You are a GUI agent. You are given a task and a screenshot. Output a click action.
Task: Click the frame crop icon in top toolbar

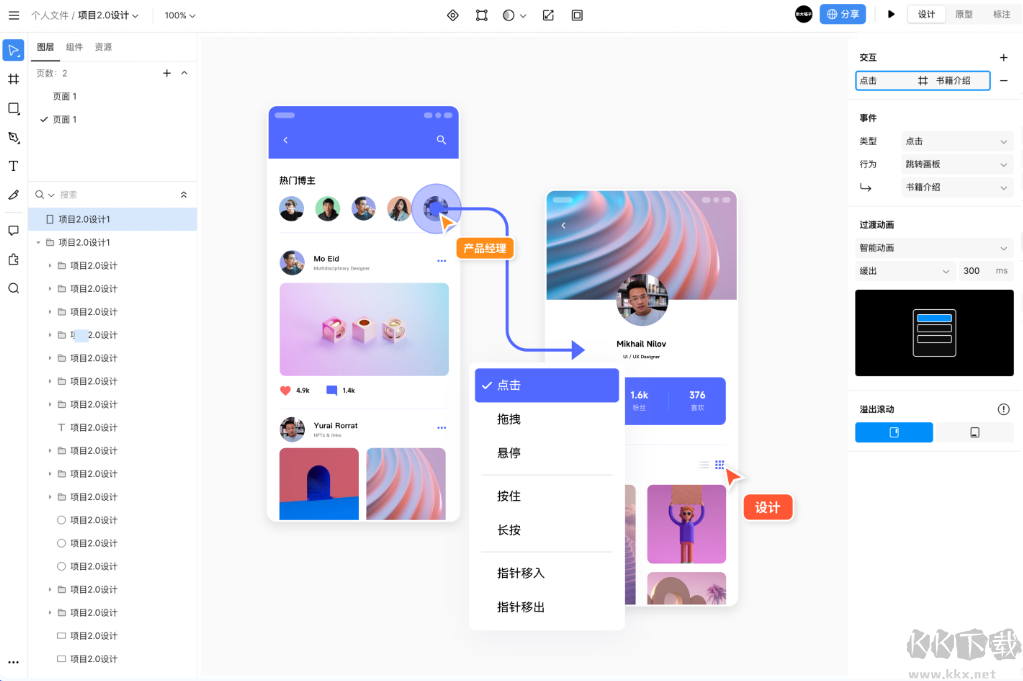point(577,15)
